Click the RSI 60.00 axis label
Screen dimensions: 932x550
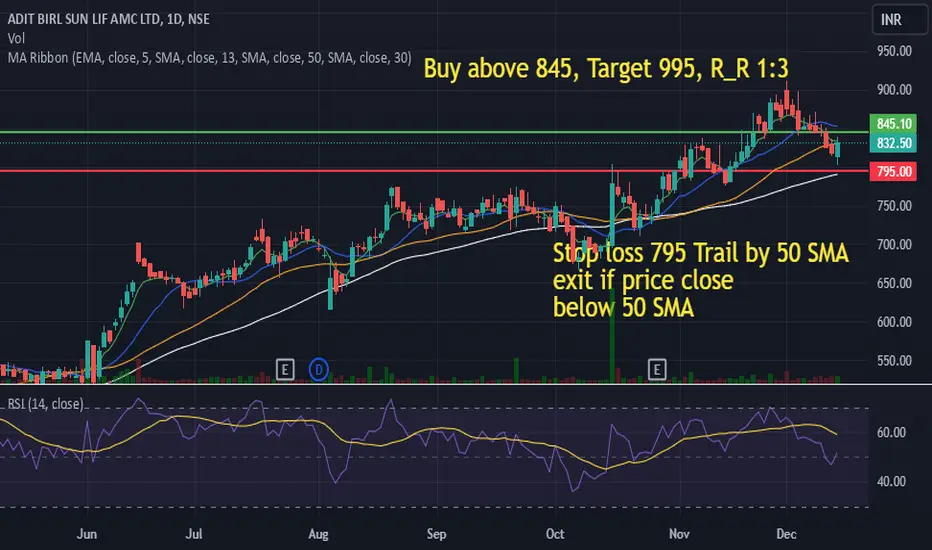coord(891,432)
